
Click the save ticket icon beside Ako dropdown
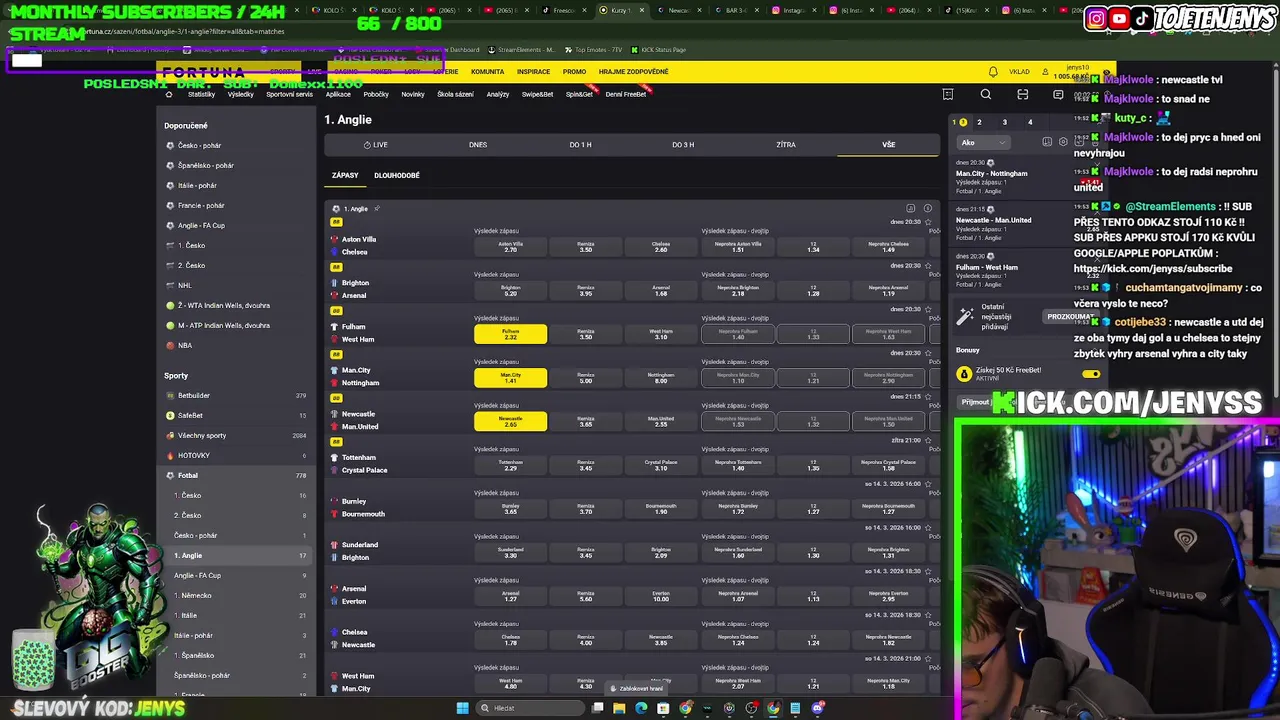click(x=1047, y=142)
